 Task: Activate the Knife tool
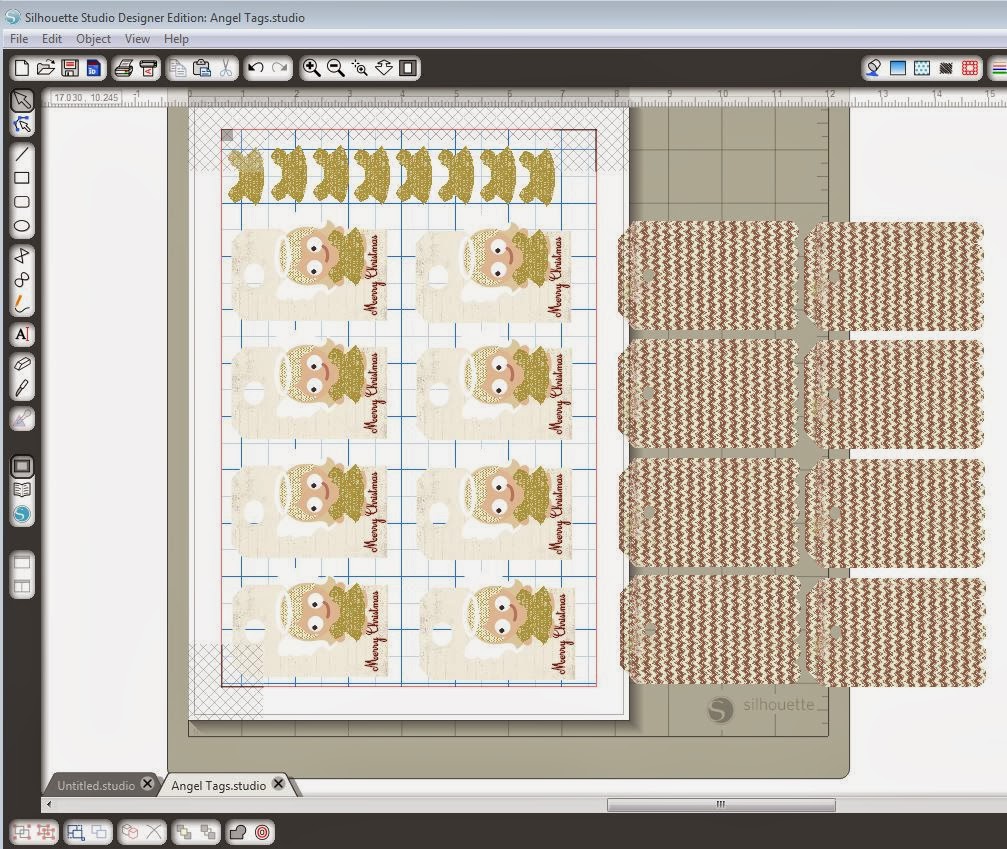click(x=22, y=388)
